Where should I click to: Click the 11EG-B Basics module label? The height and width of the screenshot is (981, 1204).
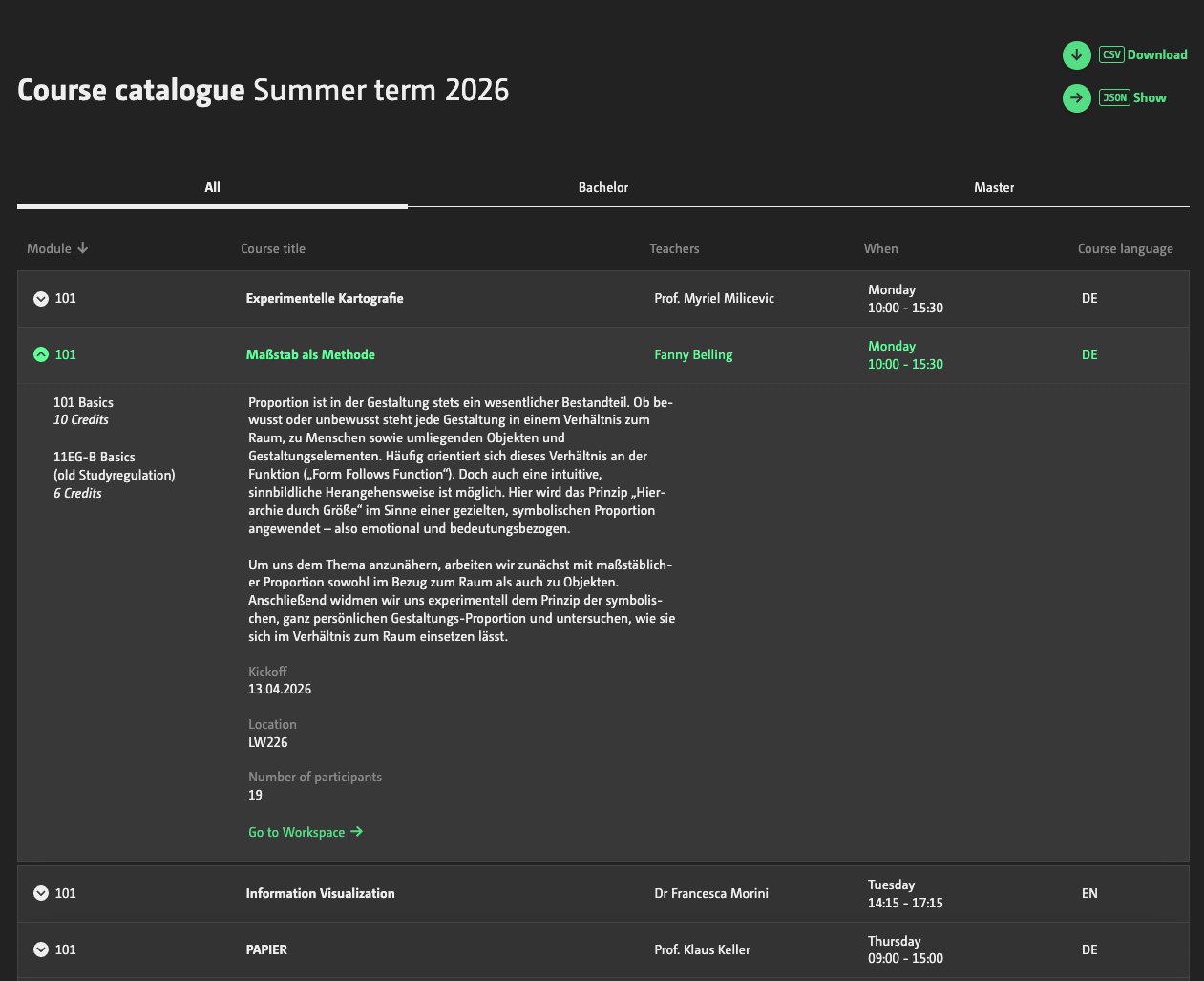(x=95, y=458)
